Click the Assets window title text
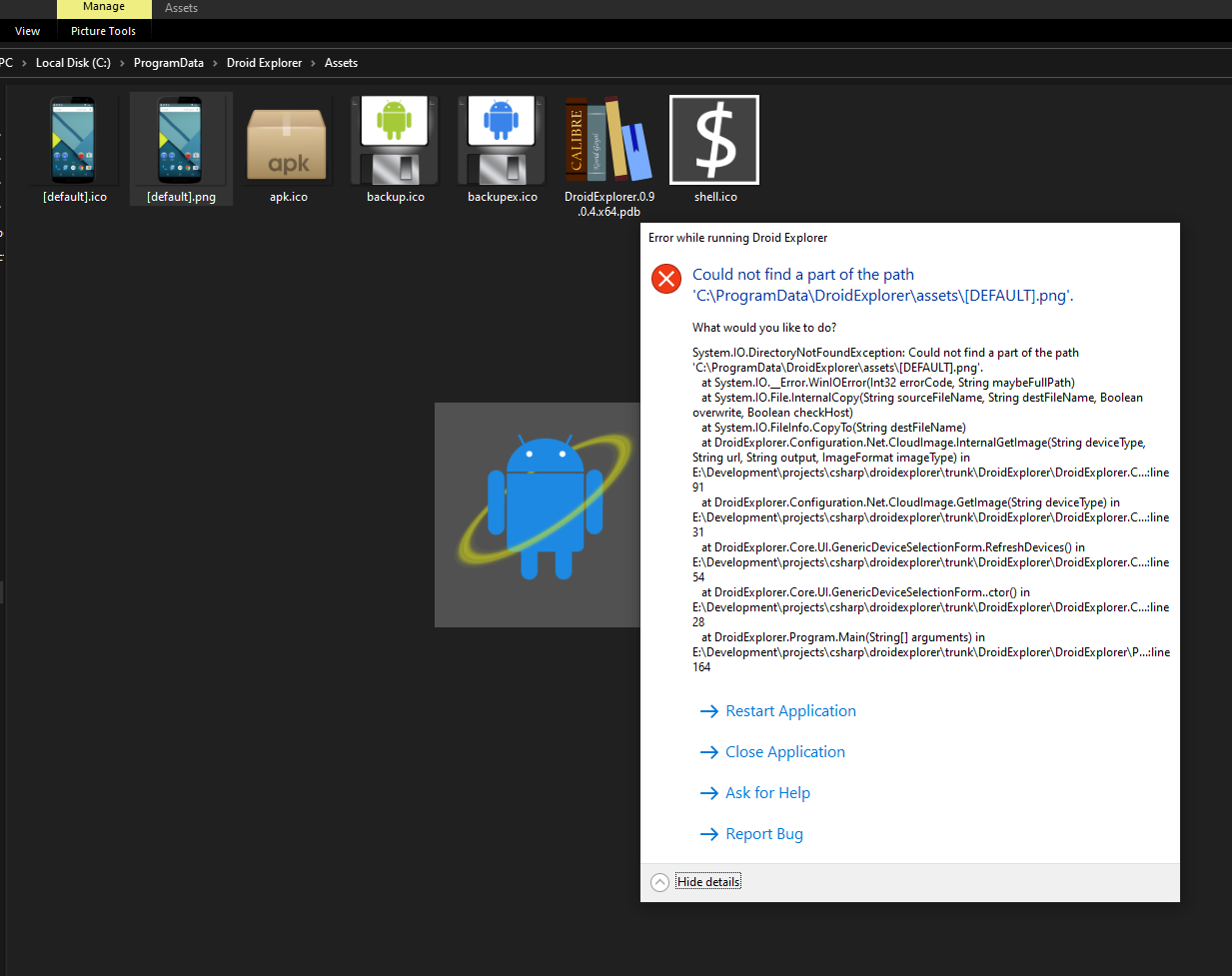Image resolution: width=1232 pixels, height=976 pixels. pos(181,8)
